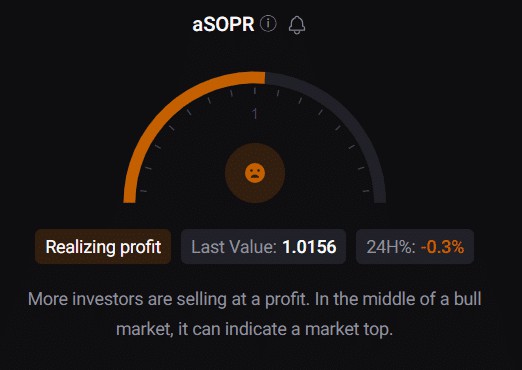
Task: Click the orange filled gauge arc
Action: point(167,113)
